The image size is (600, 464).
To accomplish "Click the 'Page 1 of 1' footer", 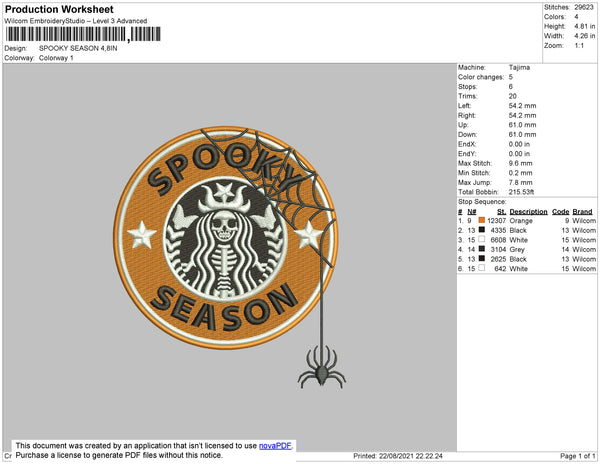I will click(x=578, y=456).
